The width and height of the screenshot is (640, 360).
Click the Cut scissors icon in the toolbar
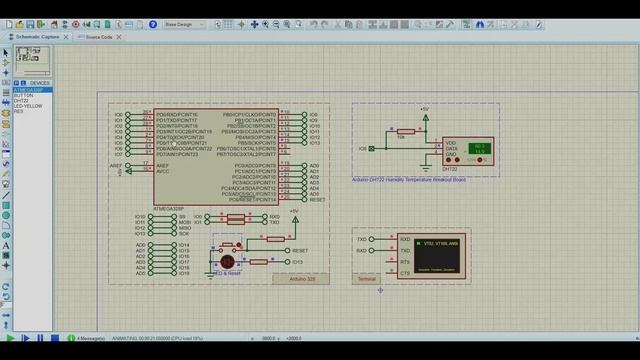338,24
